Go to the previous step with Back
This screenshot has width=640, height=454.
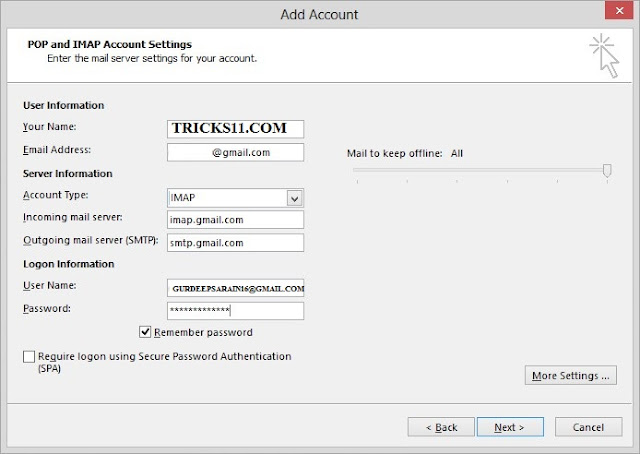[441, 427]
